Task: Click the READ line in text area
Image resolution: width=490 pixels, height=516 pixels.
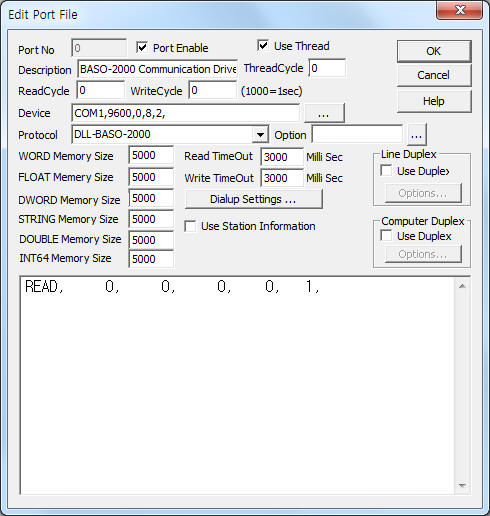Action: 172,287
